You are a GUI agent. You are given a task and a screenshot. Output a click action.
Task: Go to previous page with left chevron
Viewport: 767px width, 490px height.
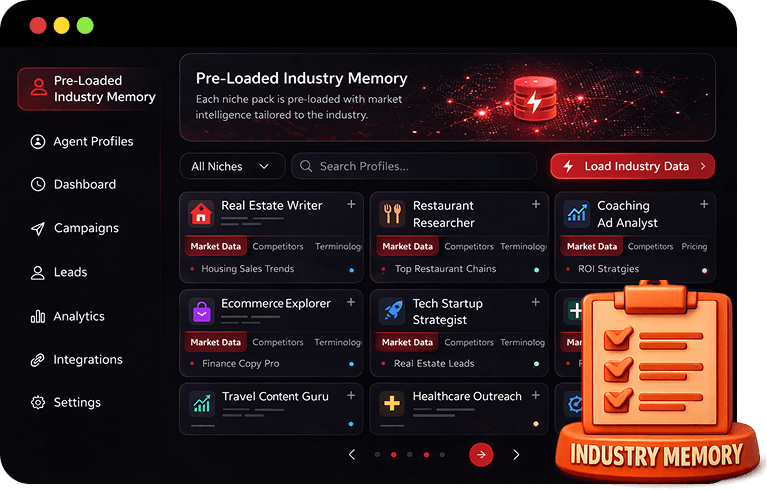pyautogui.click(x=352, y=455)
